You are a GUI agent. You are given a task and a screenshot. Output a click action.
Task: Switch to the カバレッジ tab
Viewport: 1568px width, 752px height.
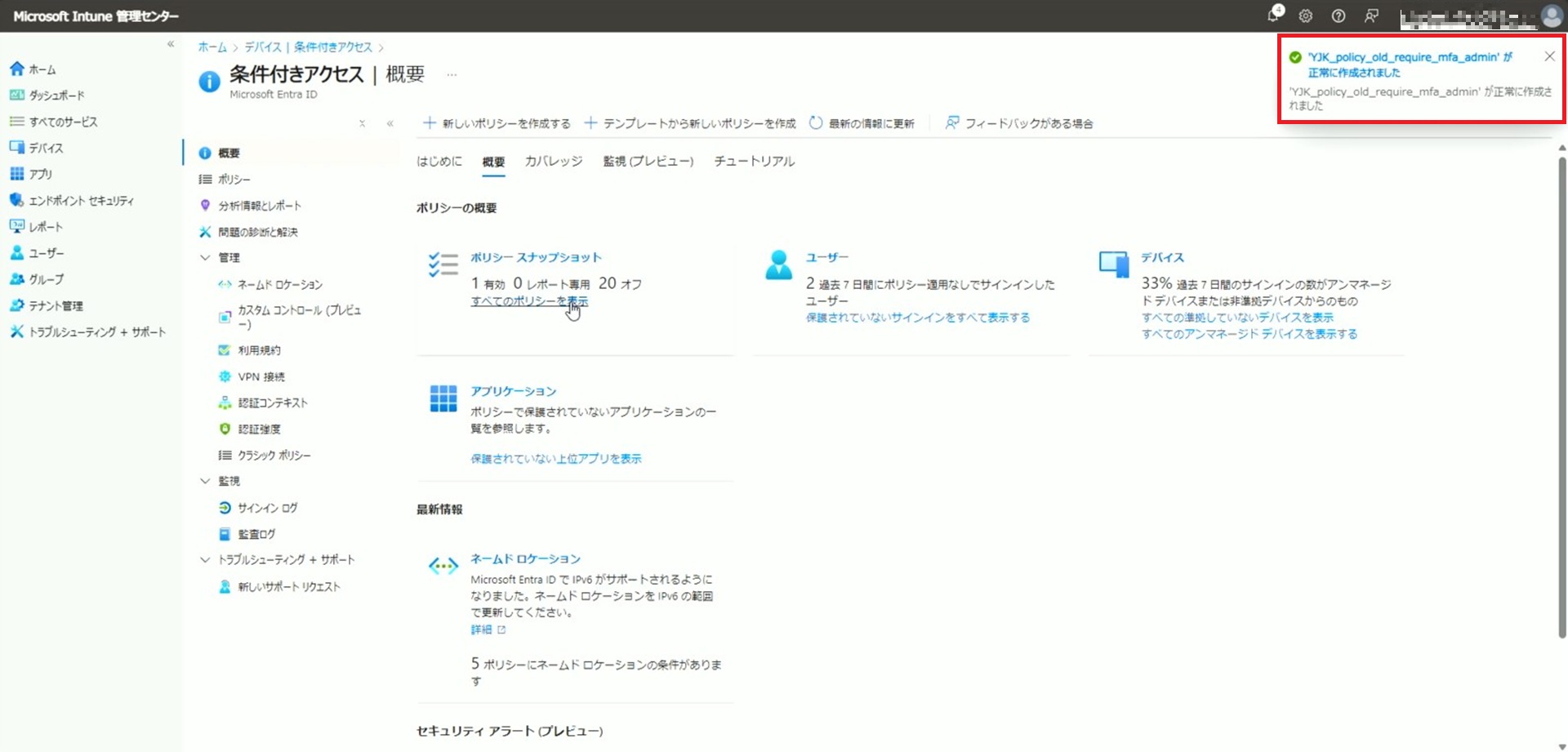tap(554, 162)
